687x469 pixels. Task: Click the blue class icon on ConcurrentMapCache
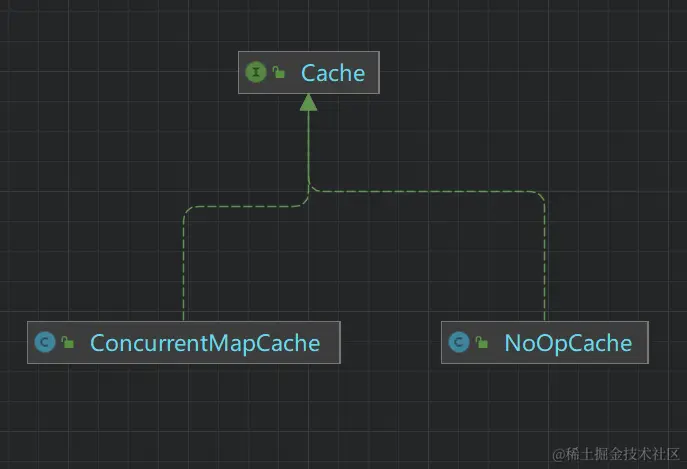45,342
